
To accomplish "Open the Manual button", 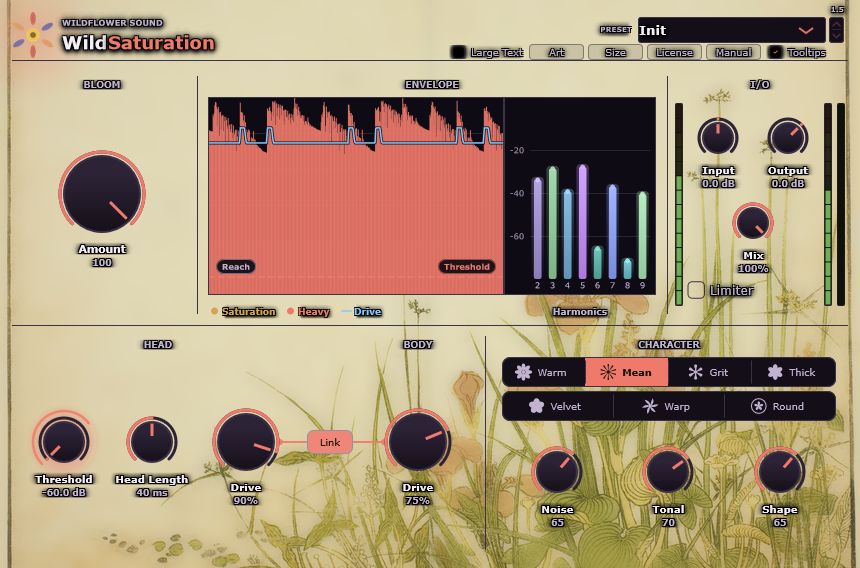I will (733, 52).
